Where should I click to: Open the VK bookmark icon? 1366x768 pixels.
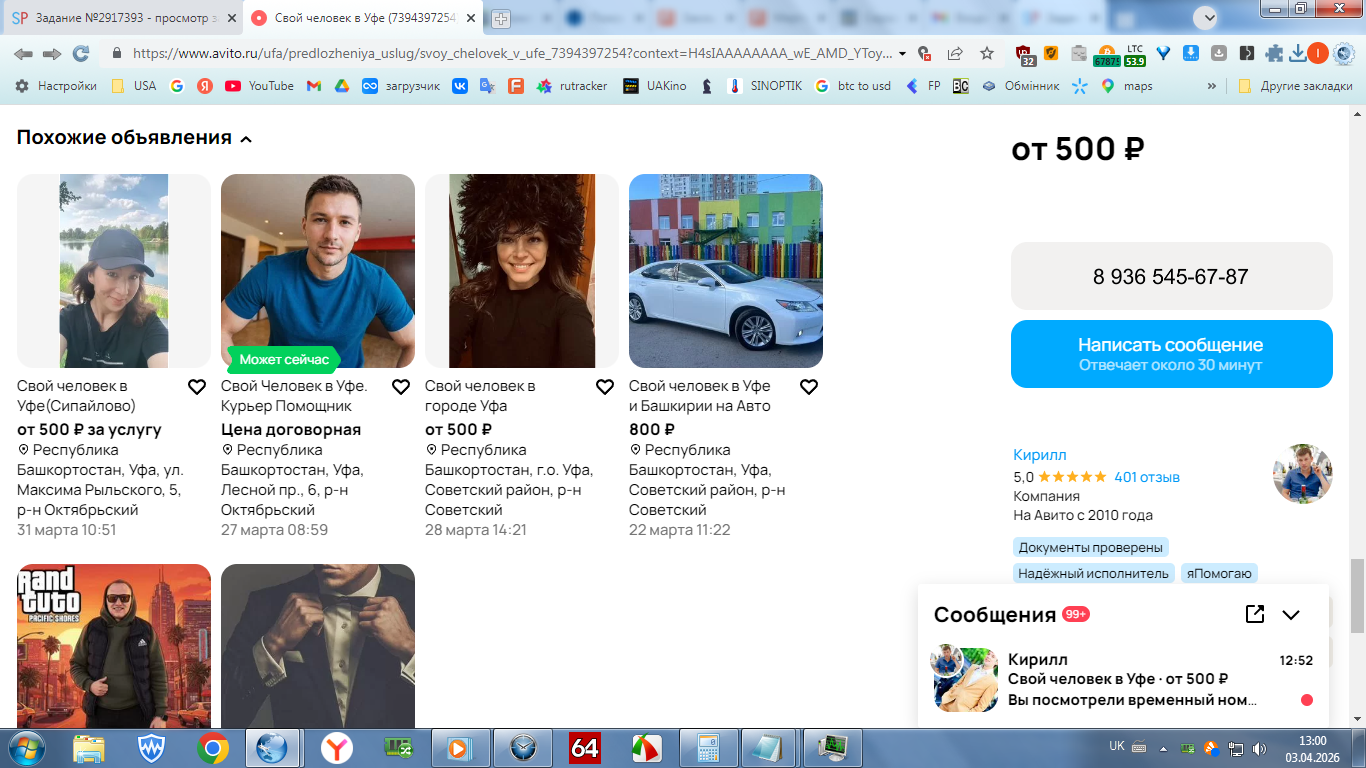[x=460, y=86]
